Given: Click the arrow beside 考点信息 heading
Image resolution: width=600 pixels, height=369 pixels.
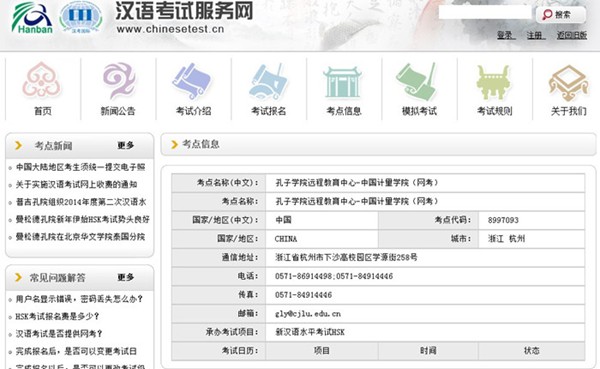Looking at the screenshot, I should click(174, 144).
